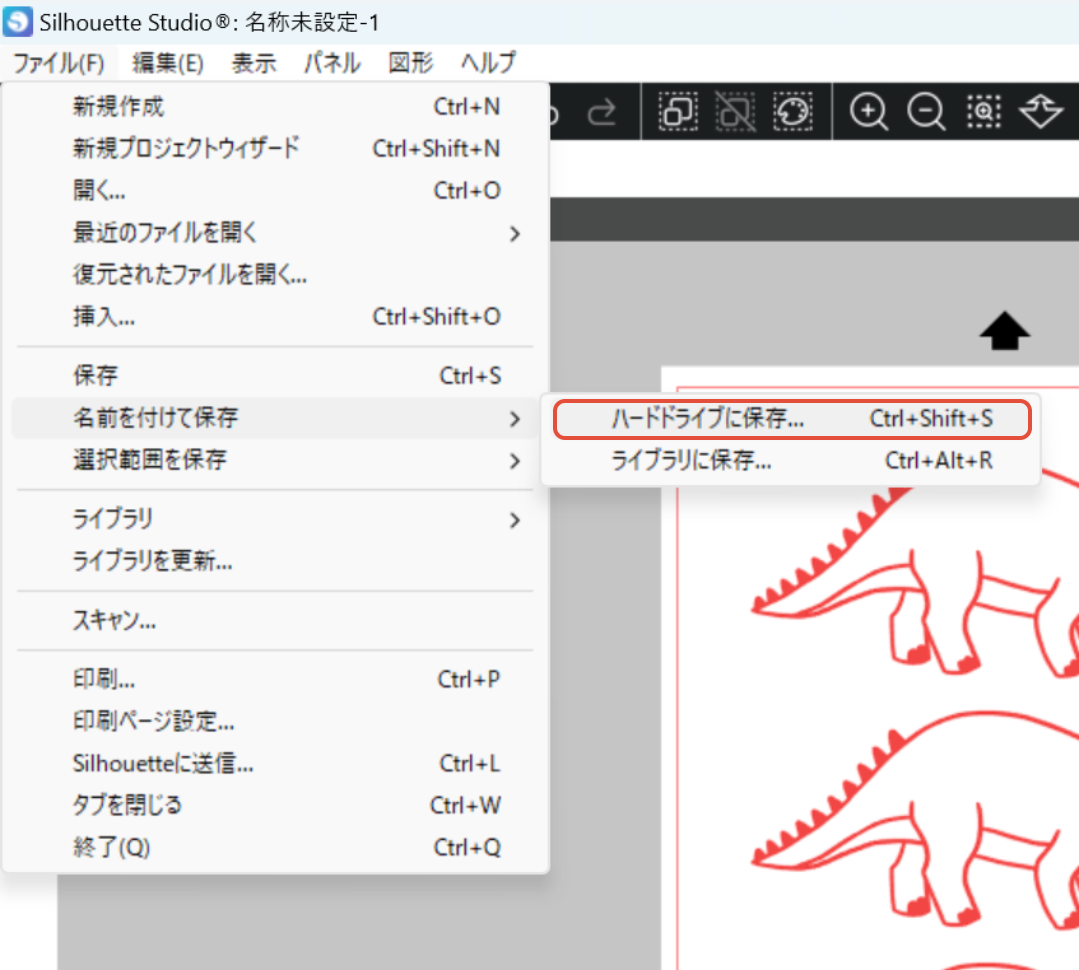The height and width of the screenshot is (970, 1079).
Task: Open the ヘルプ menu
Action: [487, 63]
